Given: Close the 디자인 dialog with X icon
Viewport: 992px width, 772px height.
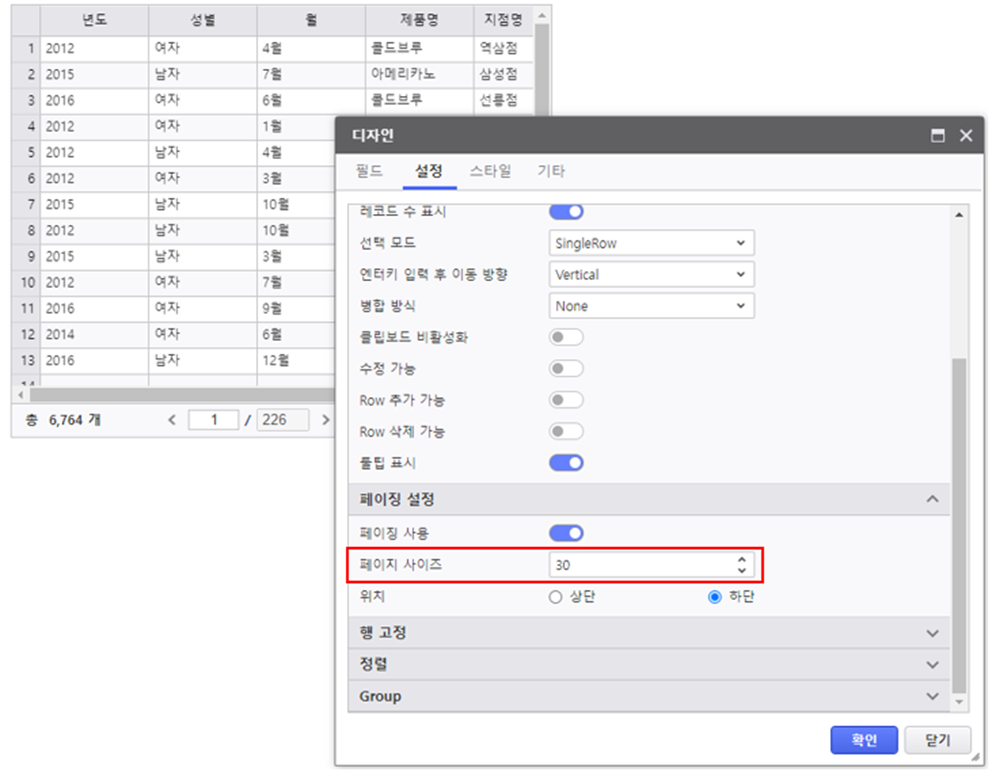Looking at the screenshot, I should click(x=966, y=136).
